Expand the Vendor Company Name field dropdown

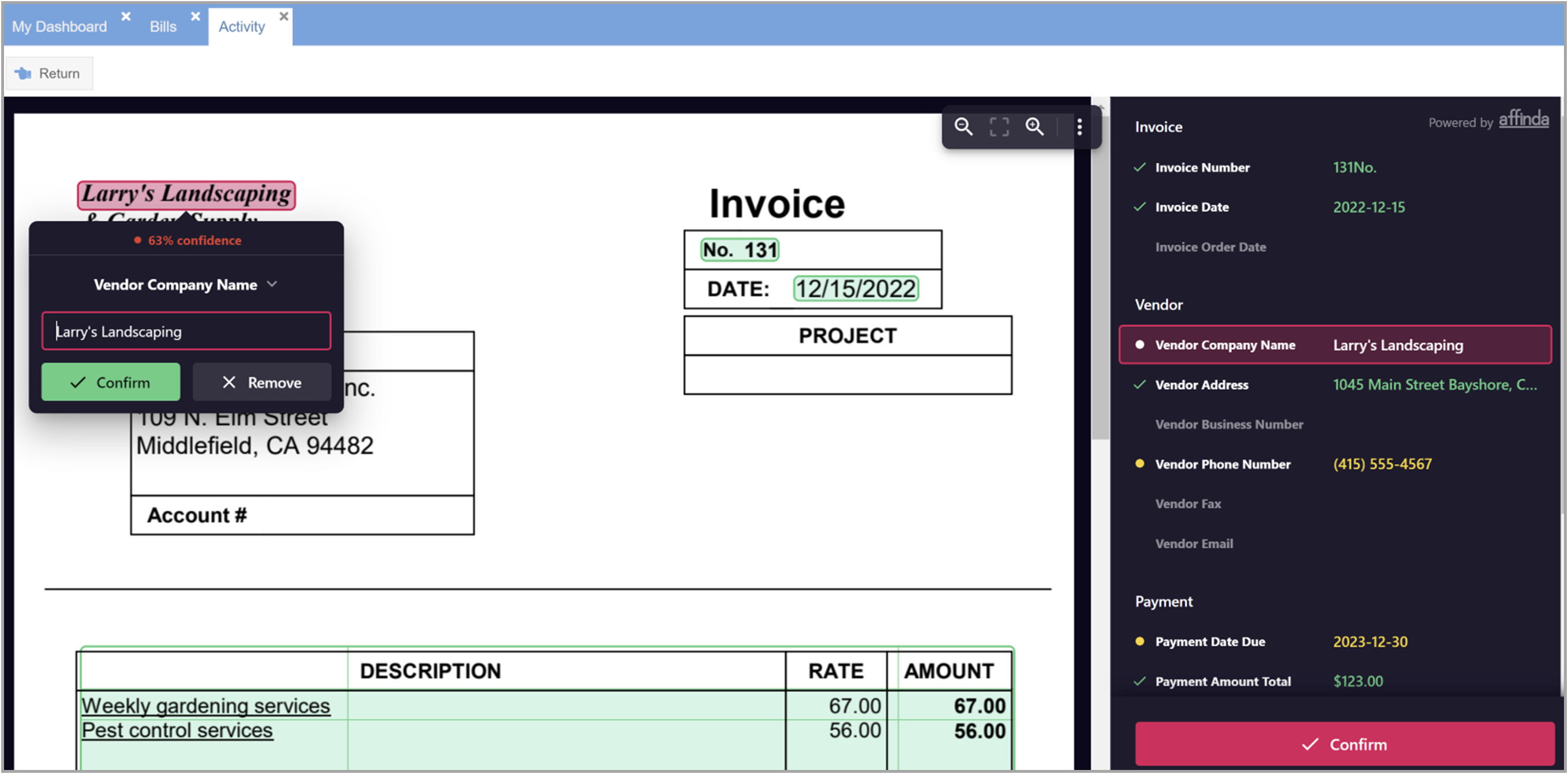[x=272, y=285]
